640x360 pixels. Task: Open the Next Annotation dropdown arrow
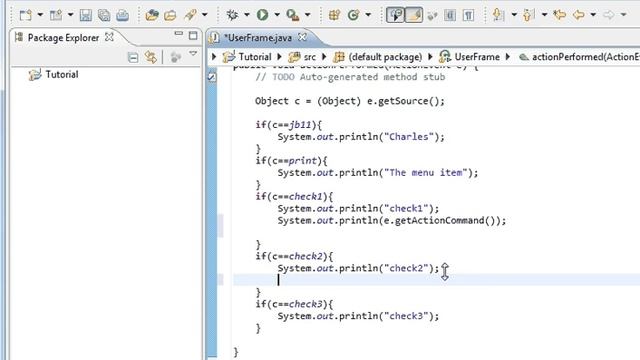pyautogui.click(x=514, y=15)
